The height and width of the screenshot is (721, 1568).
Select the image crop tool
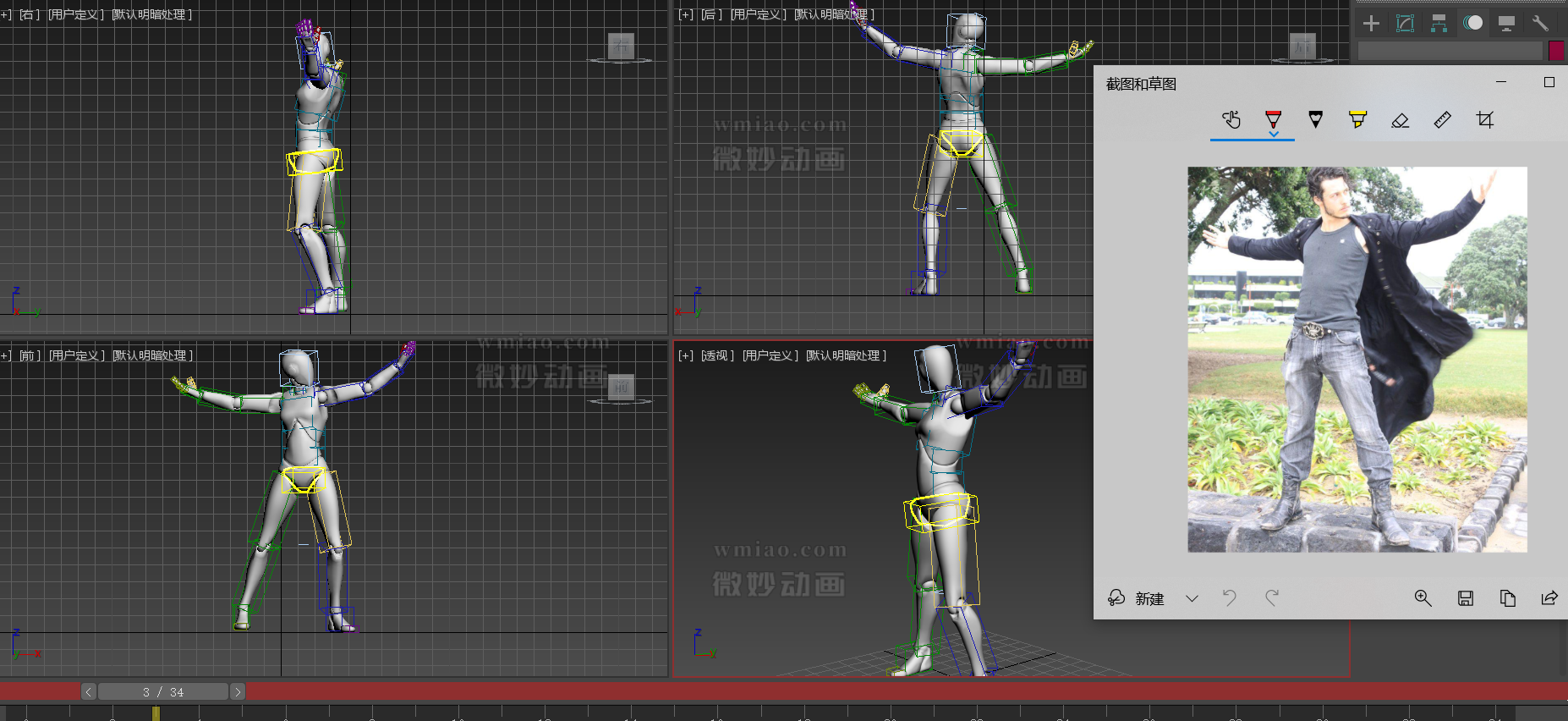coord(1484,120)
